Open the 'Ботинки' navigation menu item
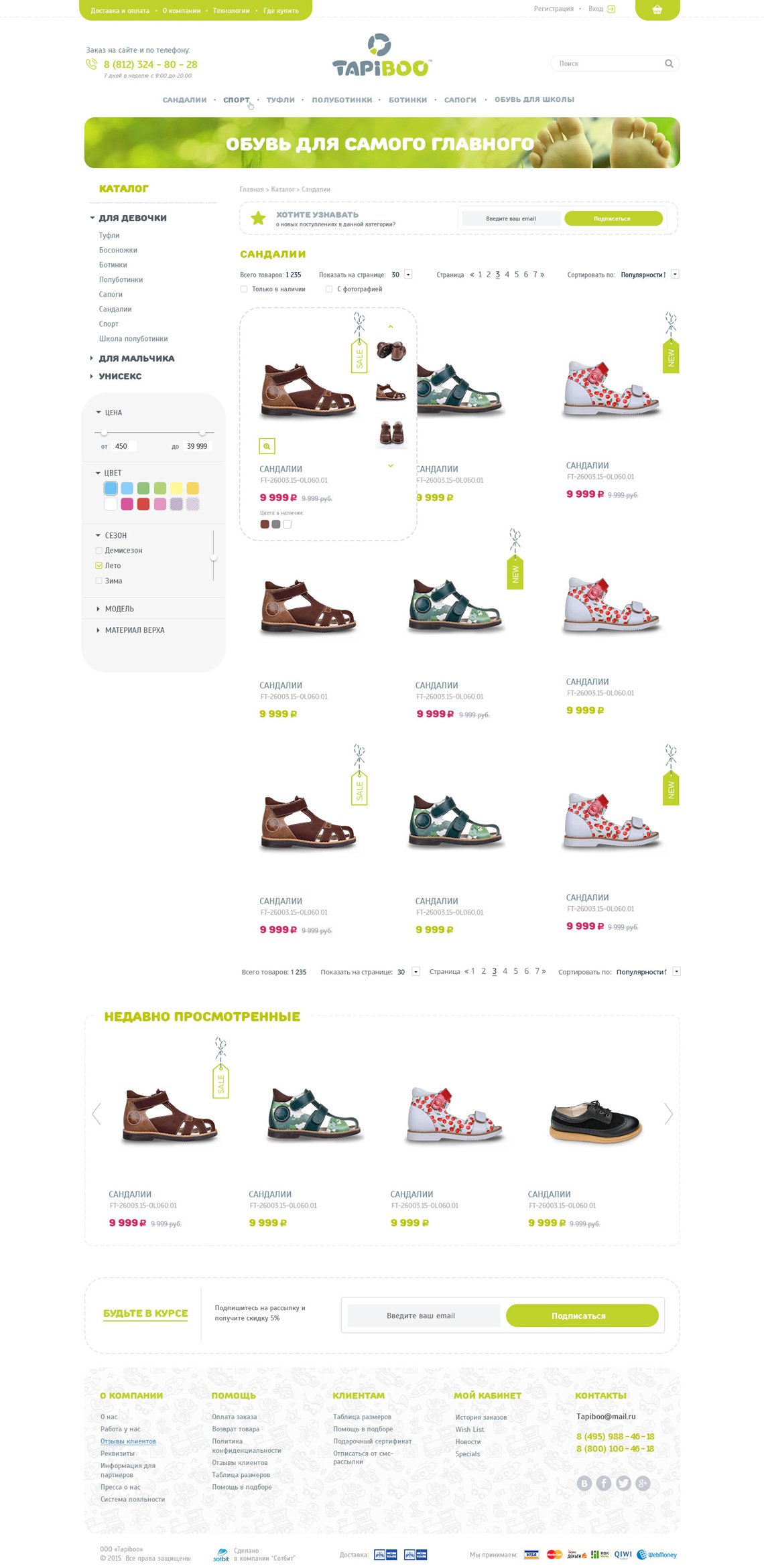The height and width of the screenshot is (1568, 764). (x=407, y=100)
